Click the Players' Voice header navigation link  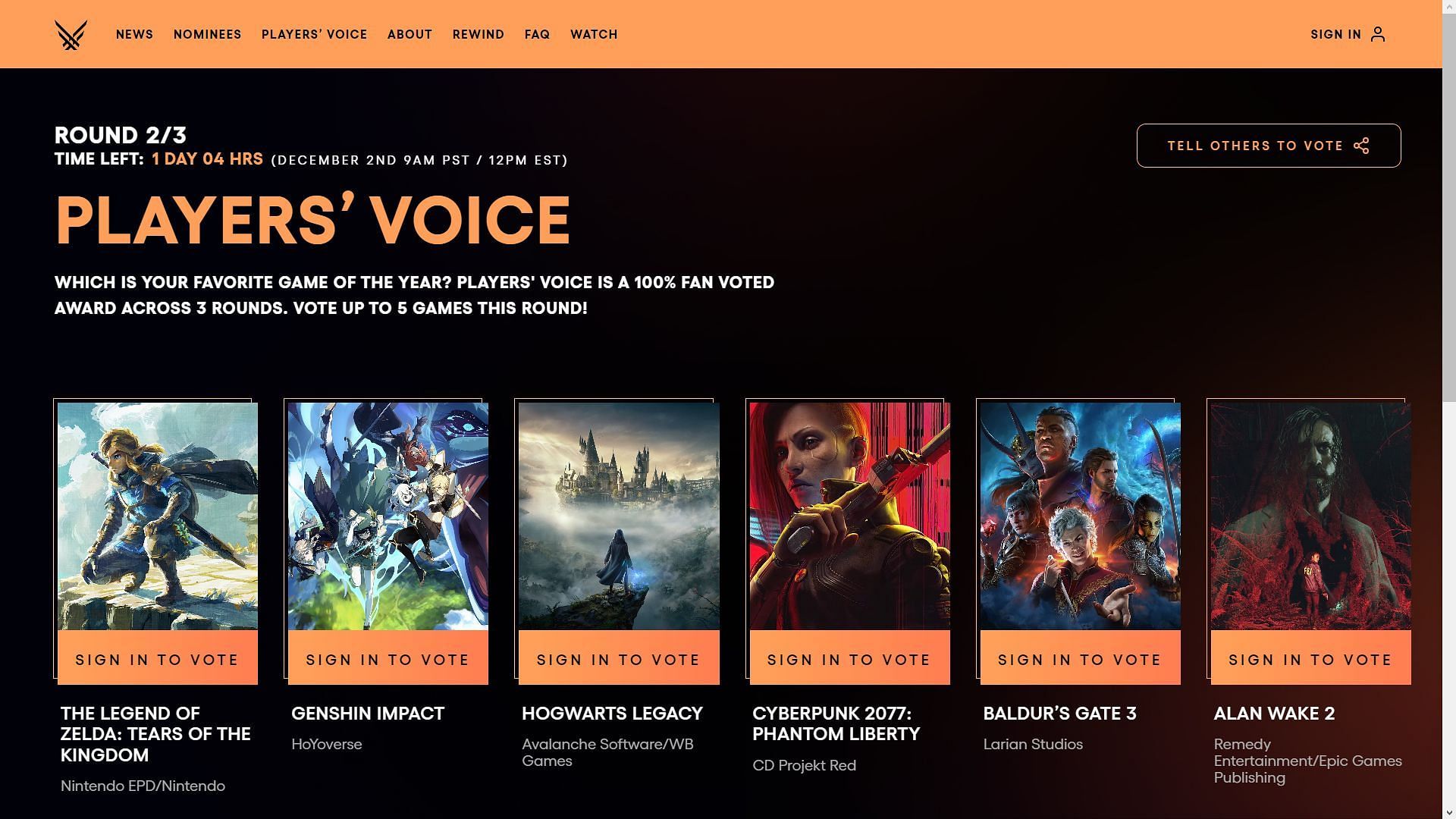pyautogui.click(x=314, y=34)
